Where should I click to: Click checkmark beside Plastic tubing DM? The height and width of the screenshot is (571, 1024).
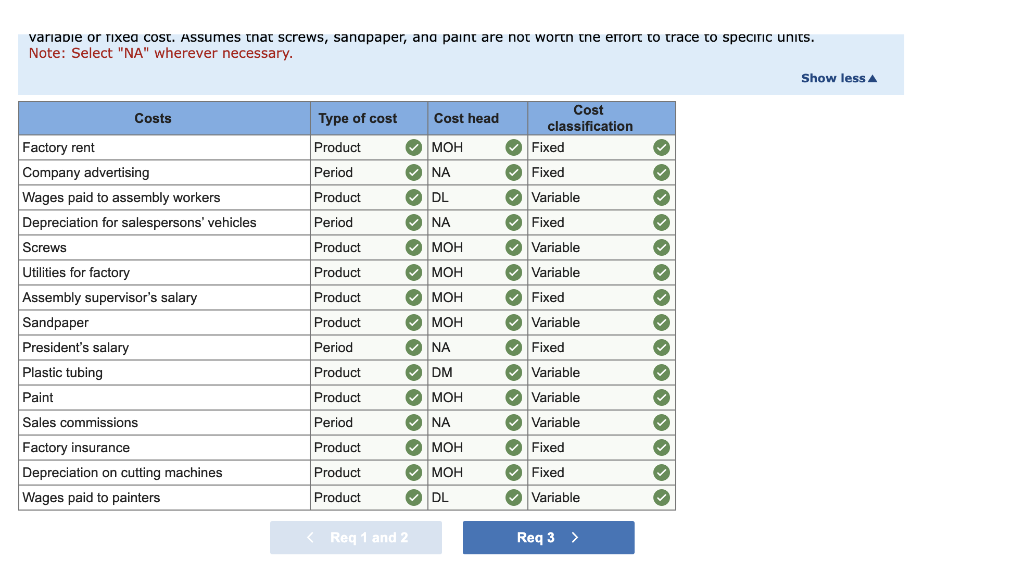click(513, 372)
